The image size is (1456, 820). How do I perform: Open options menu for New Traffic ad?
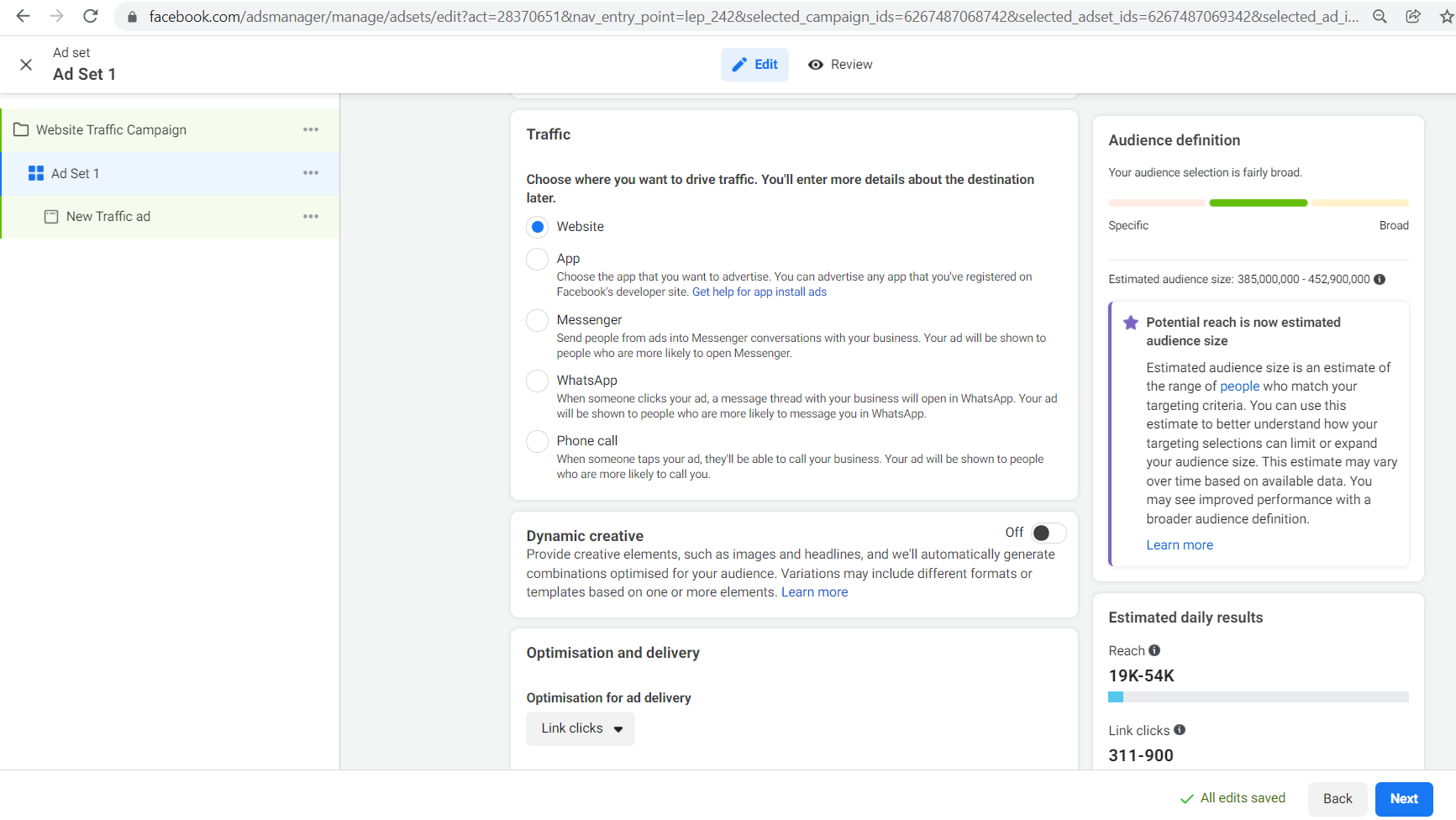point(311,217)
